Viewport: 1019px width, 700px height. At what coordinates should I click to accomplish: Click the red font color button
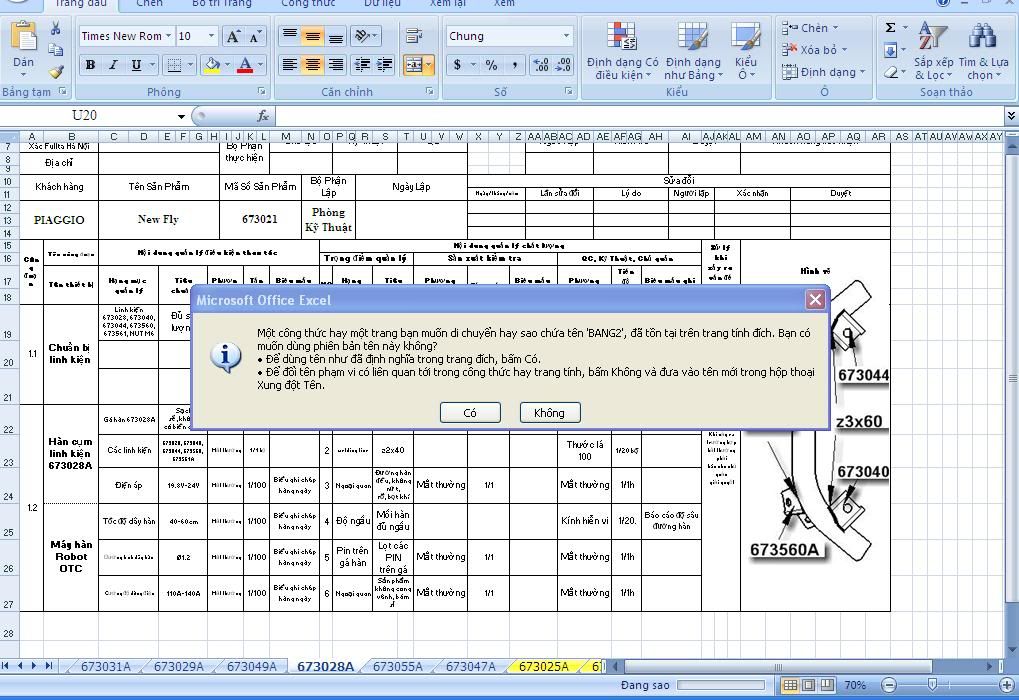[x=245, y=64]
